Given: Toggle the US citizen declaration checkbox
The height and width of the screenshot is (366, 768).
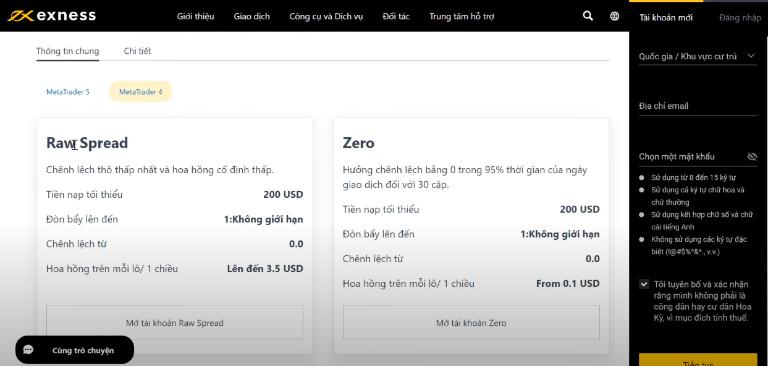Looking at the screenshot, I should click(x=644, y=285).
